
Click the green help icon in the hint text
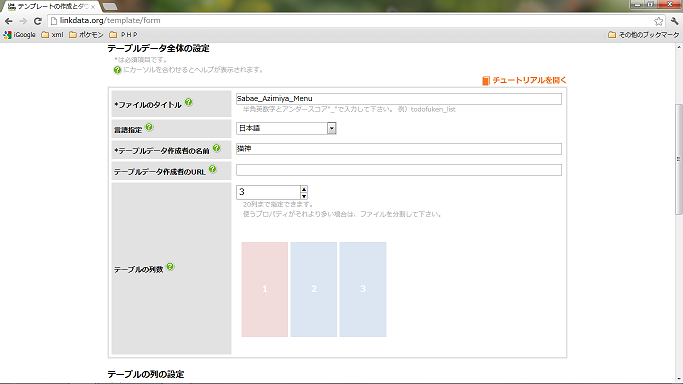[117, 70]
